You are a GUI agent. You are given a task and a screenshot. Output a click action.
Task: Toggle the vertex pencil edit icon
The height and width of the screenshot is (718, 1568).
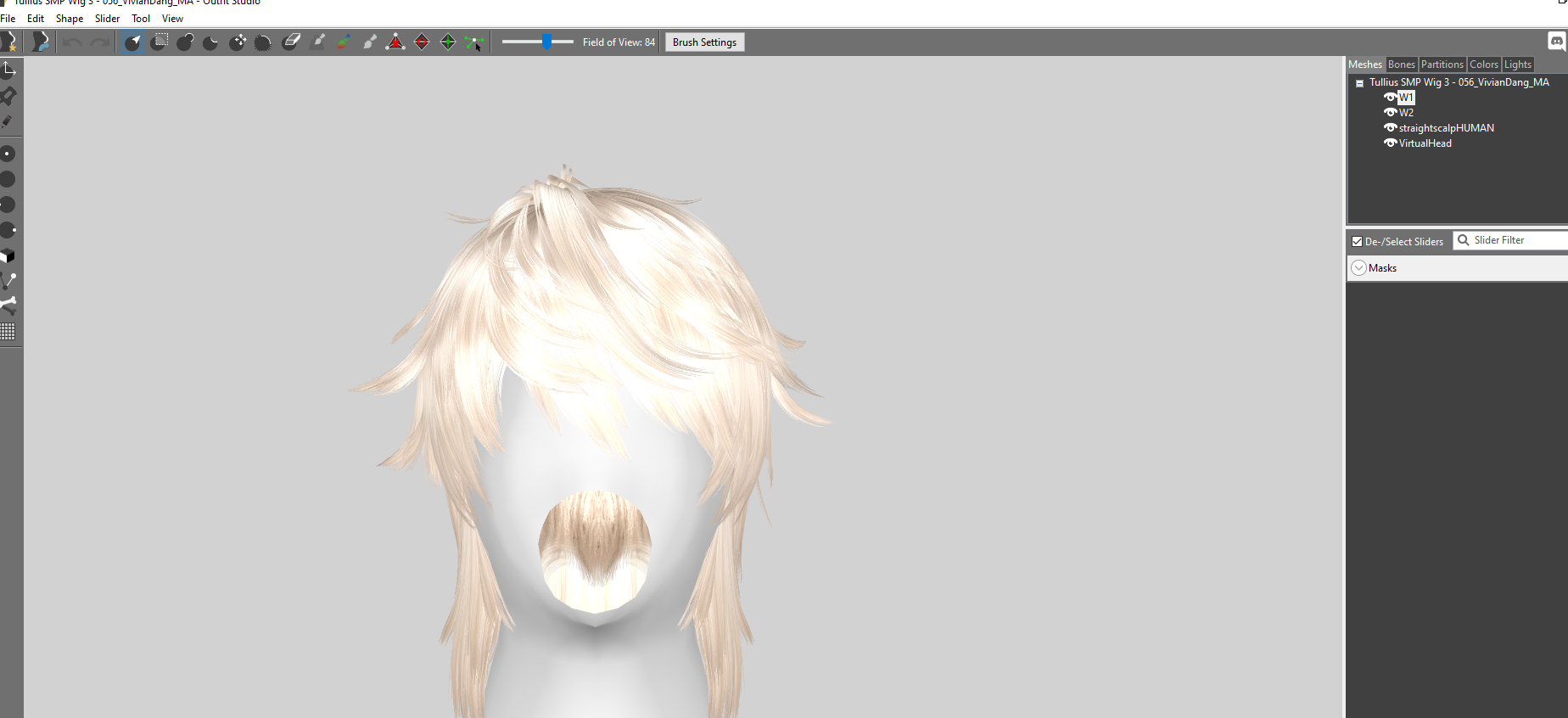[x=8, y=121]
